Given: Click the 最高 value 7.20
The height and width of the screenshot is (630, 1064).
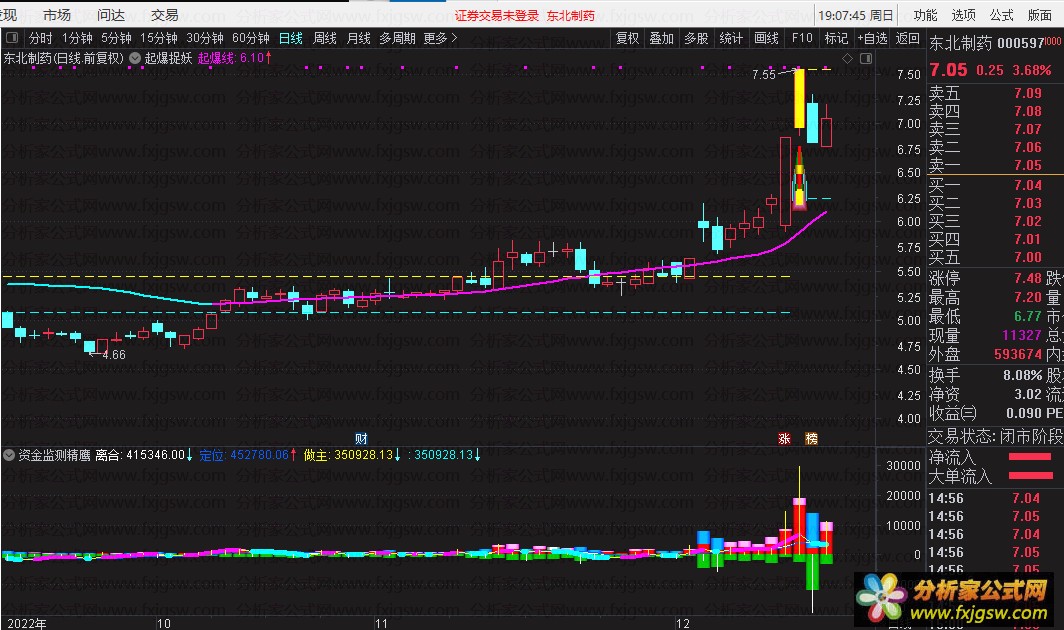Looking at the screenshot, I should pos(1027,297).
